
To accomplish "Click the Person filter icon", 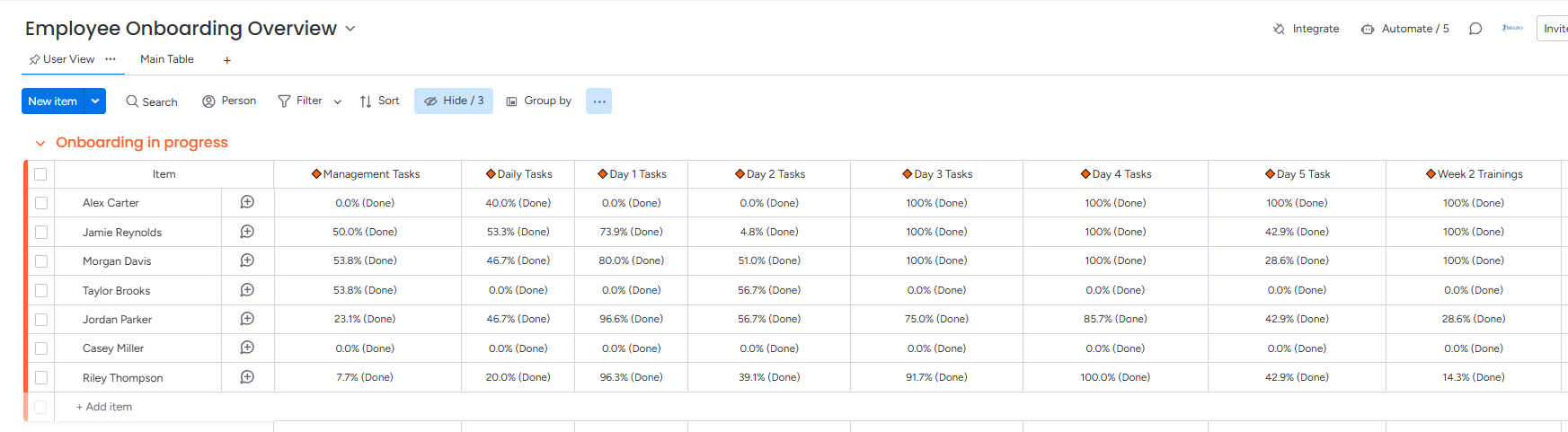I will click(208, 101).
